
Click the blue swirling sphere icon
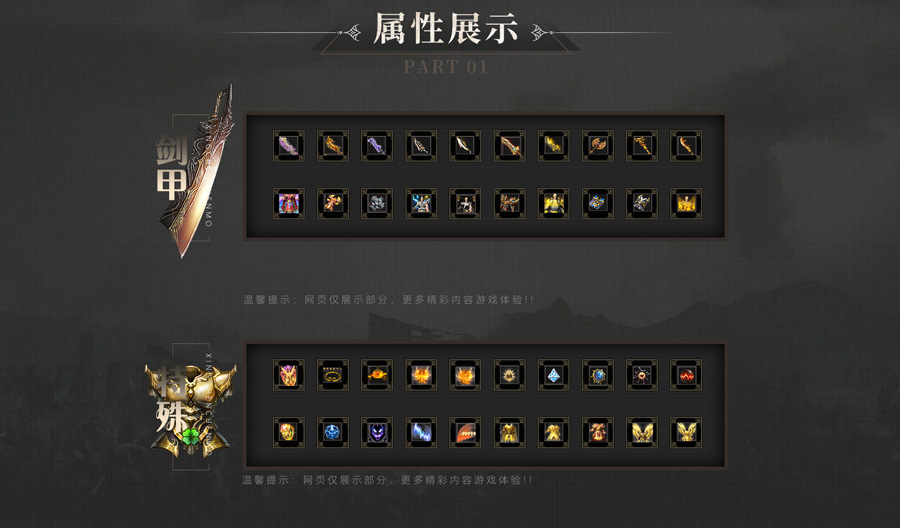click(x=333, y=432)
